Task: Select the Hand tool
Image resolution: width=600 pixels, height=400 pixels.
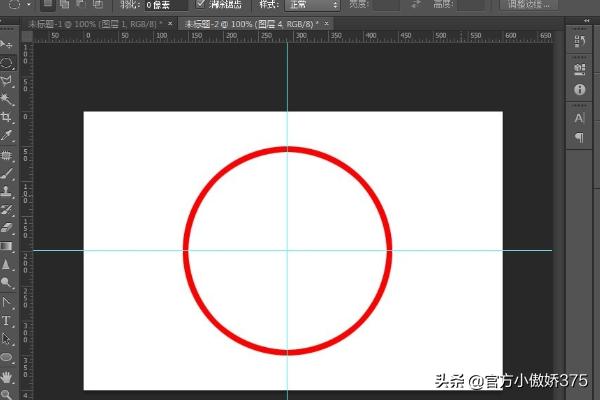Action: click(7, 377)
